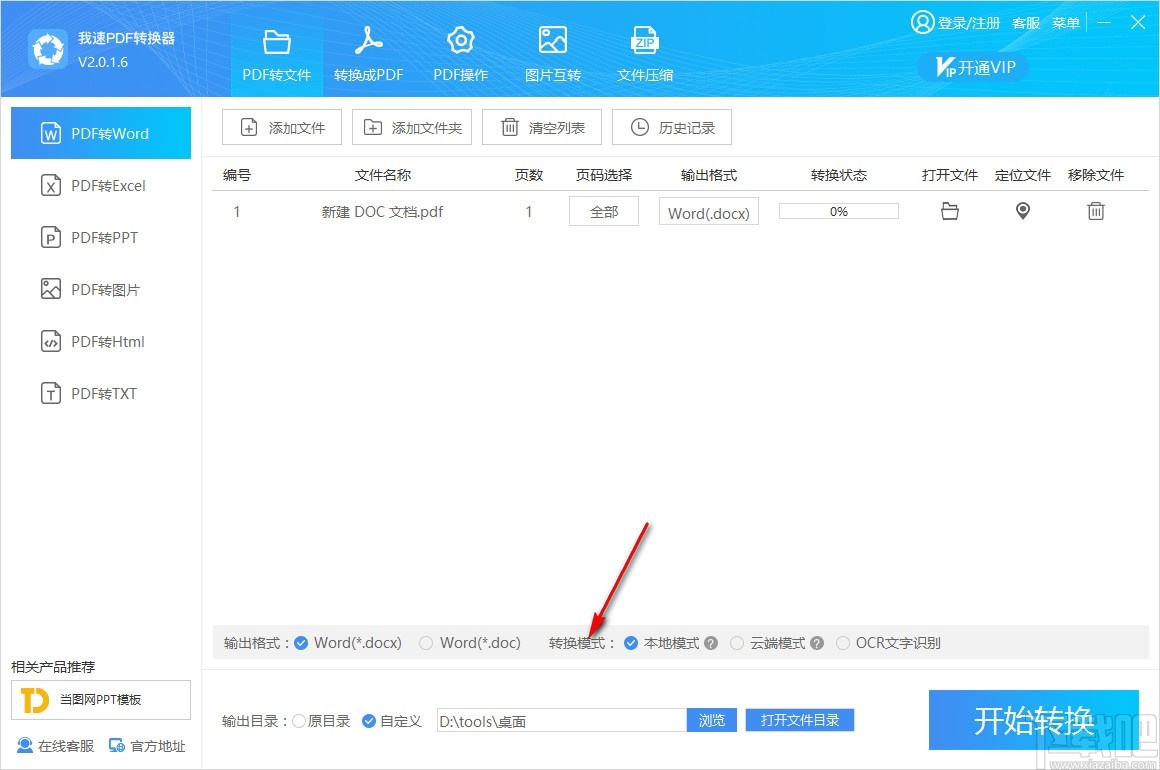
Task: Switch to the PDF转TXT sidebar tab
Action: point(100,393)
